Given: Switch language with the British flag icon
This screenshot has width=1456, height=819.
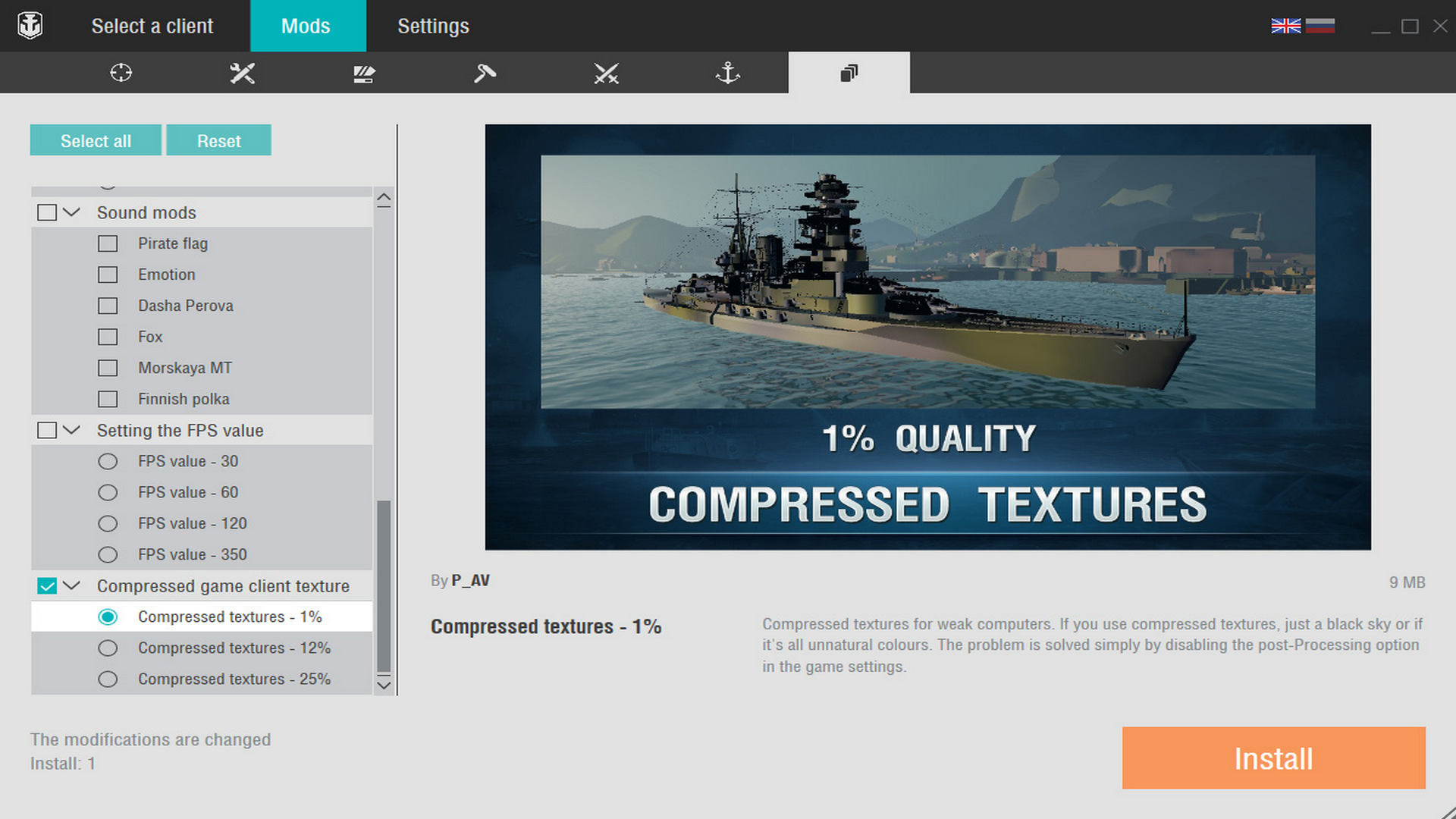Looking at the screenshot, I should coord(1285,26).
